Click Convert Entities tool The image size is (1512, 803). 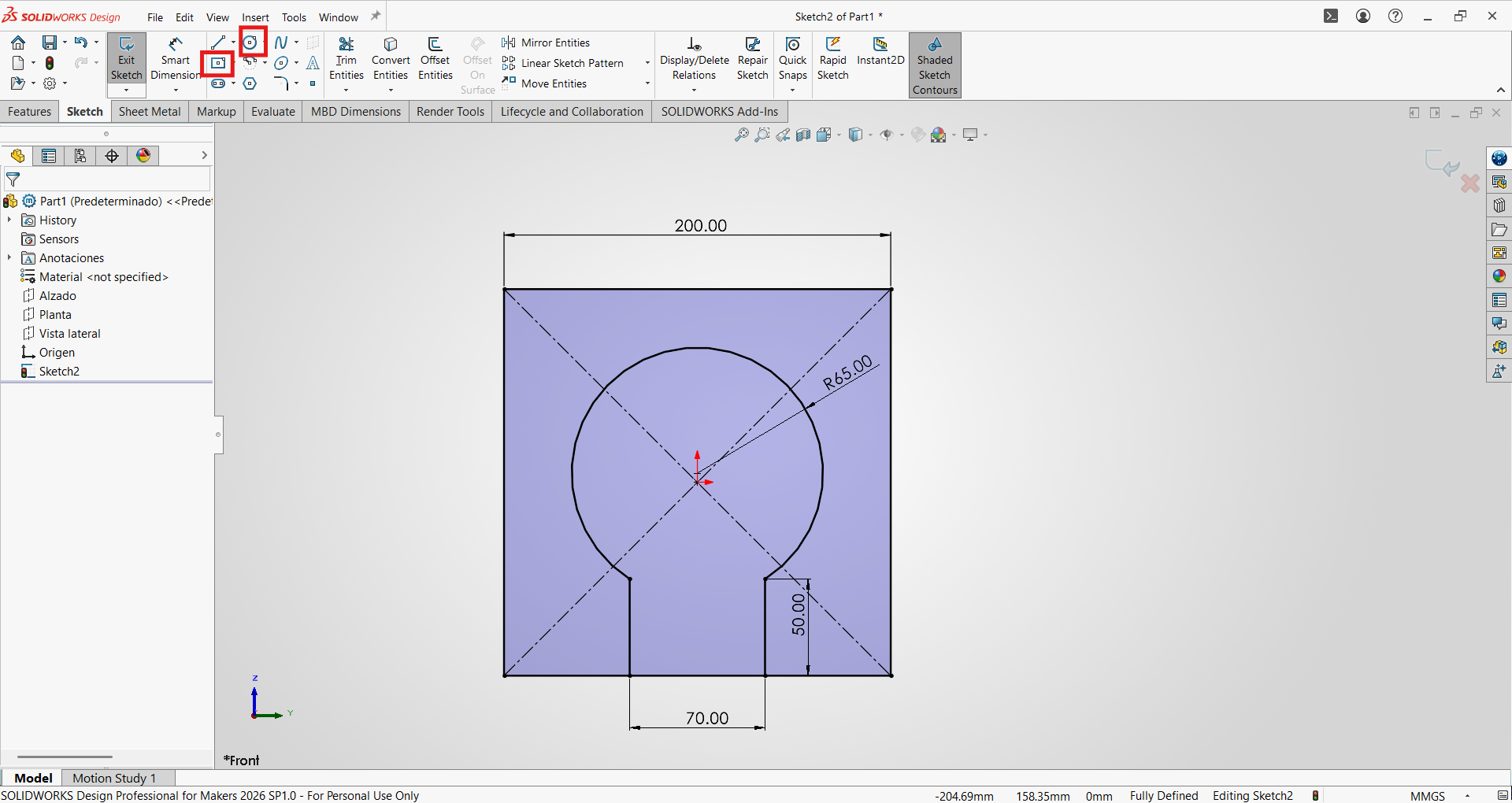[391, 59]
